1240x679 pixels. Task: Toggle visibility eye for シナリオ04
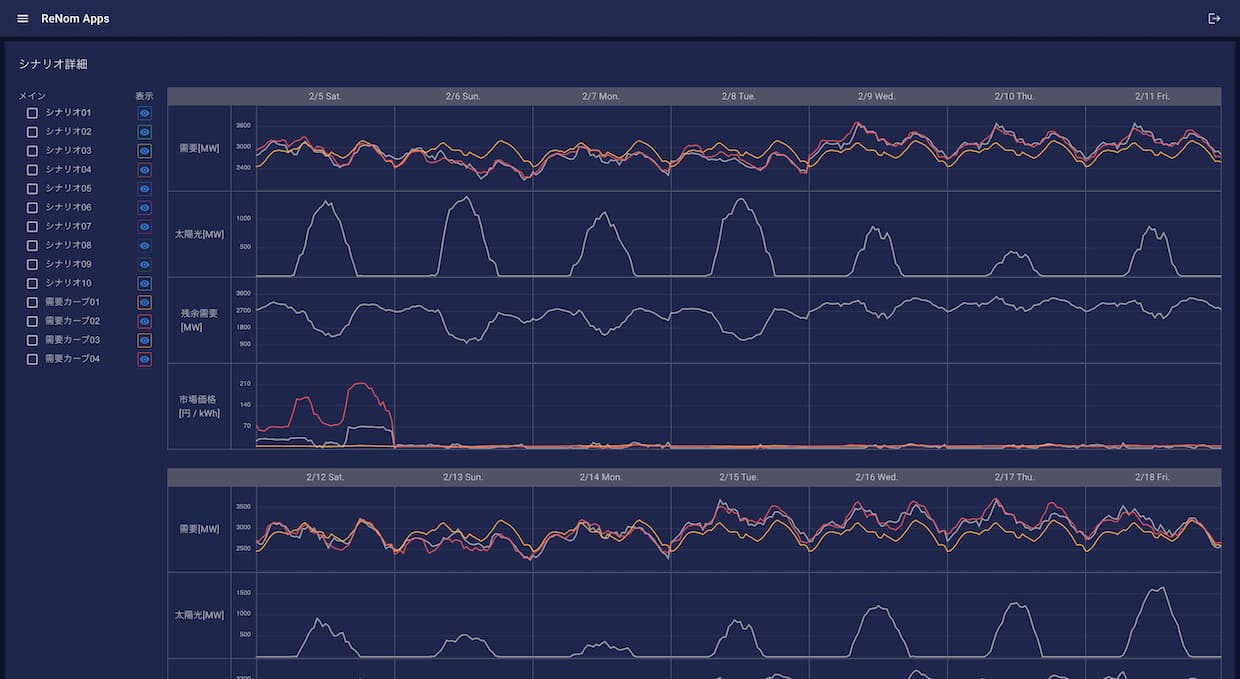click(144, 170)
